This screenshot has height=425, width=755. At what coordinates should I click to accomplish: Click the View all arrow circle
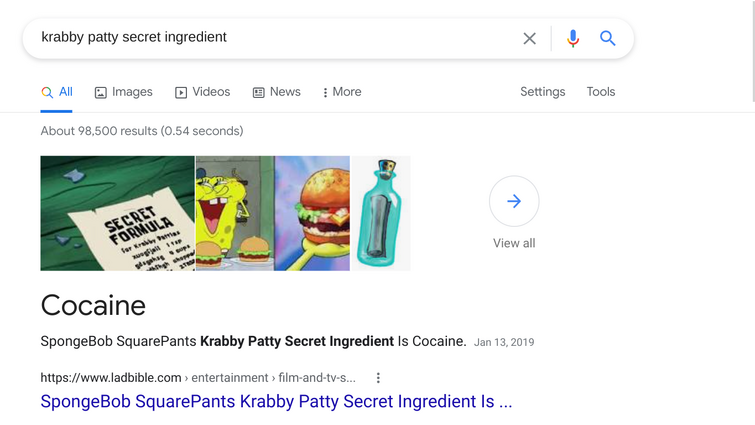pyautogui.click(x=514, y=201)
